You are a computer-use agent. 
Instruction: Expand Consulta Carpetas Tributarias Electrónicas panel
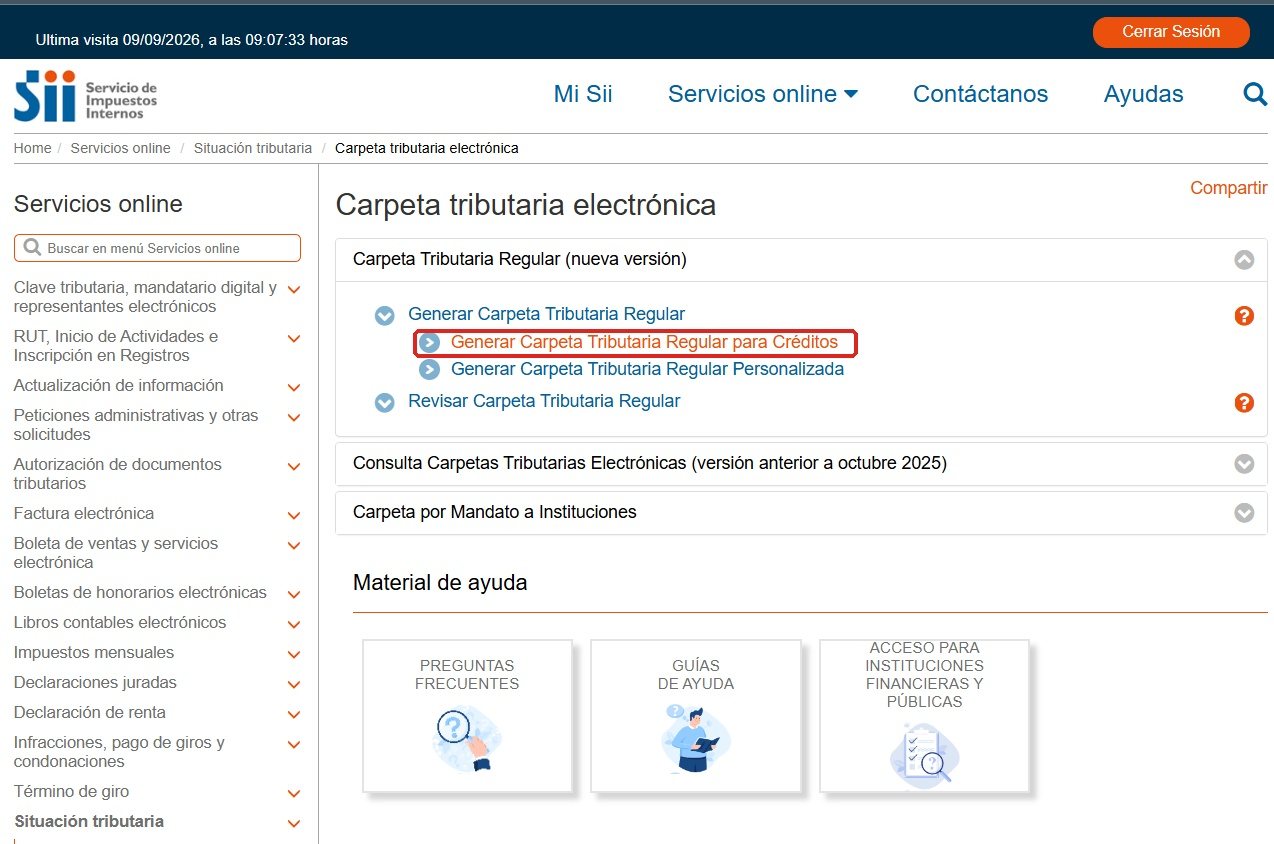(x=1244, y=464)
